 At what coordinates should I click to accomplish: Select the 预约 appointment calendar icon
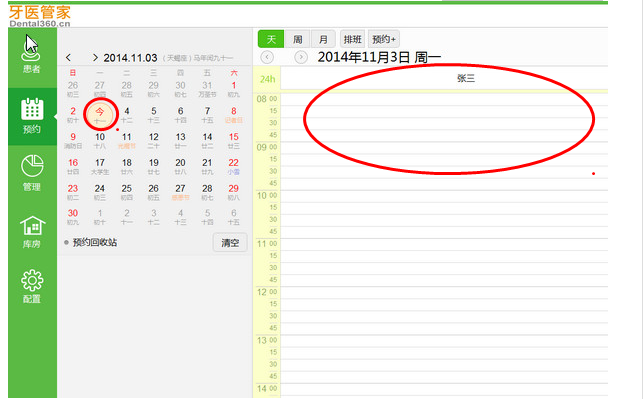[32, 115]
